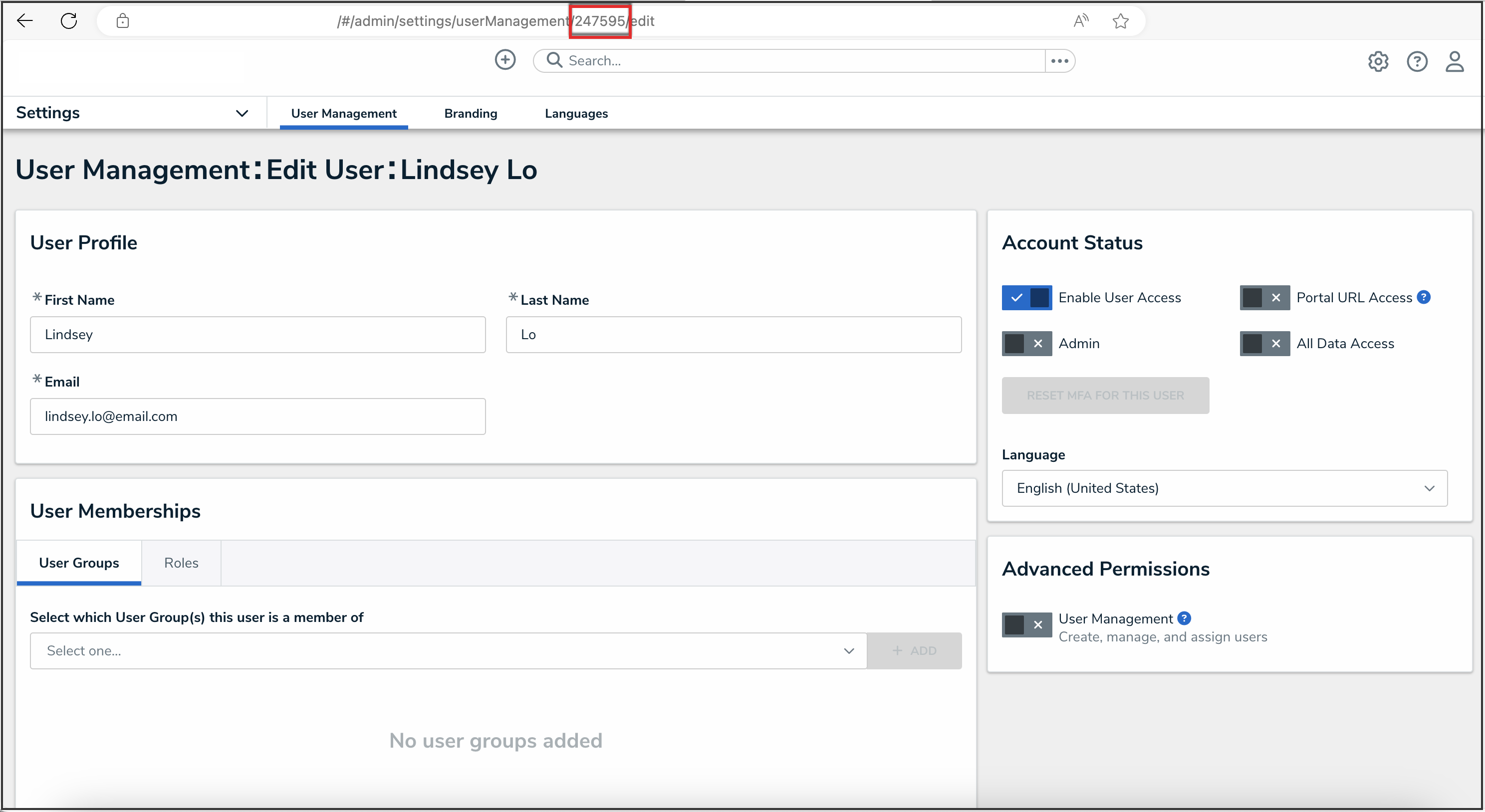The image size is (1485, 812).
Task: Click the search options ellipsis icon
Action: (x=1059, y=61)
